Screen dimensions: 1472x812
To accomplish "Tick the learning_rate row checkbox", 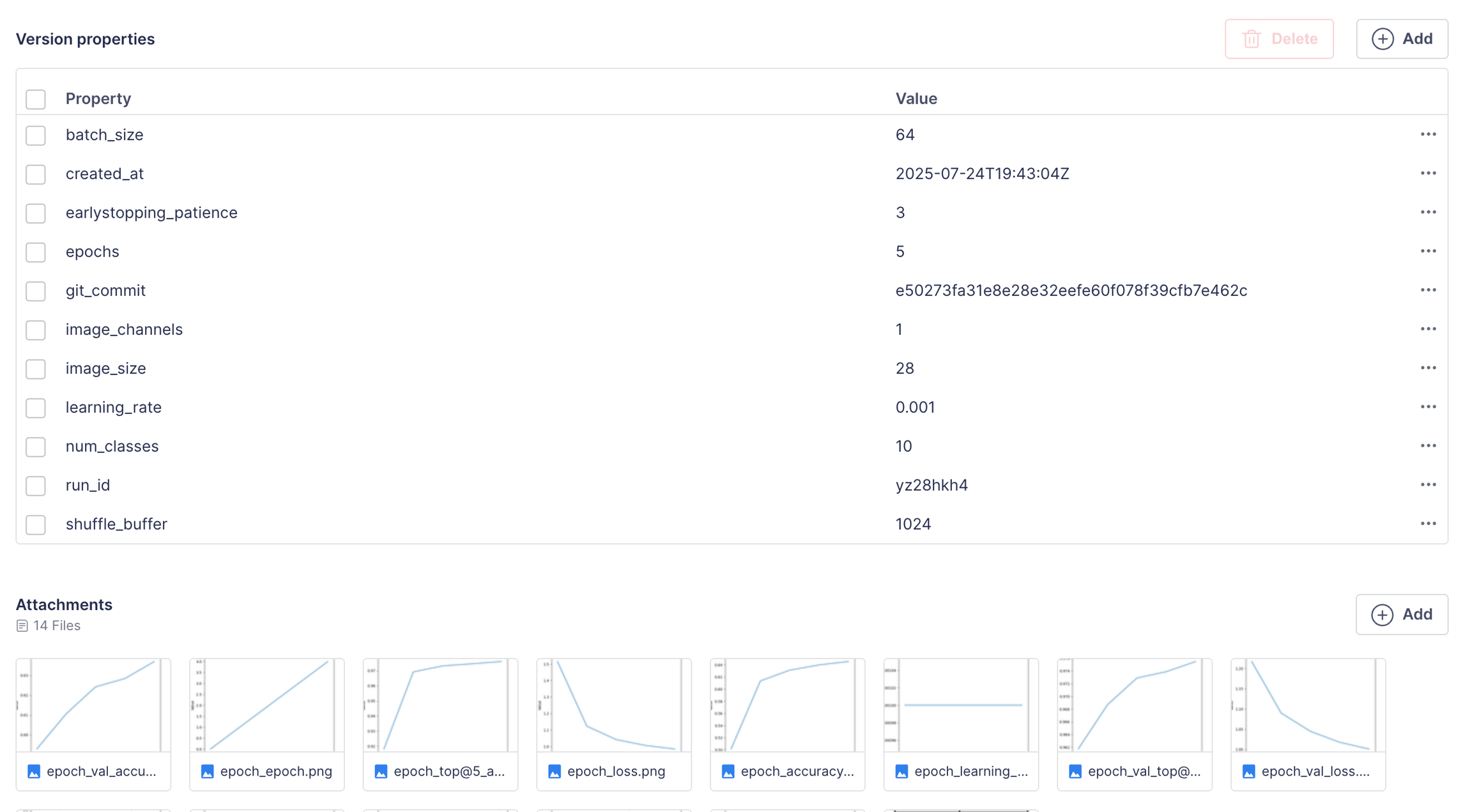I will 36,408.
